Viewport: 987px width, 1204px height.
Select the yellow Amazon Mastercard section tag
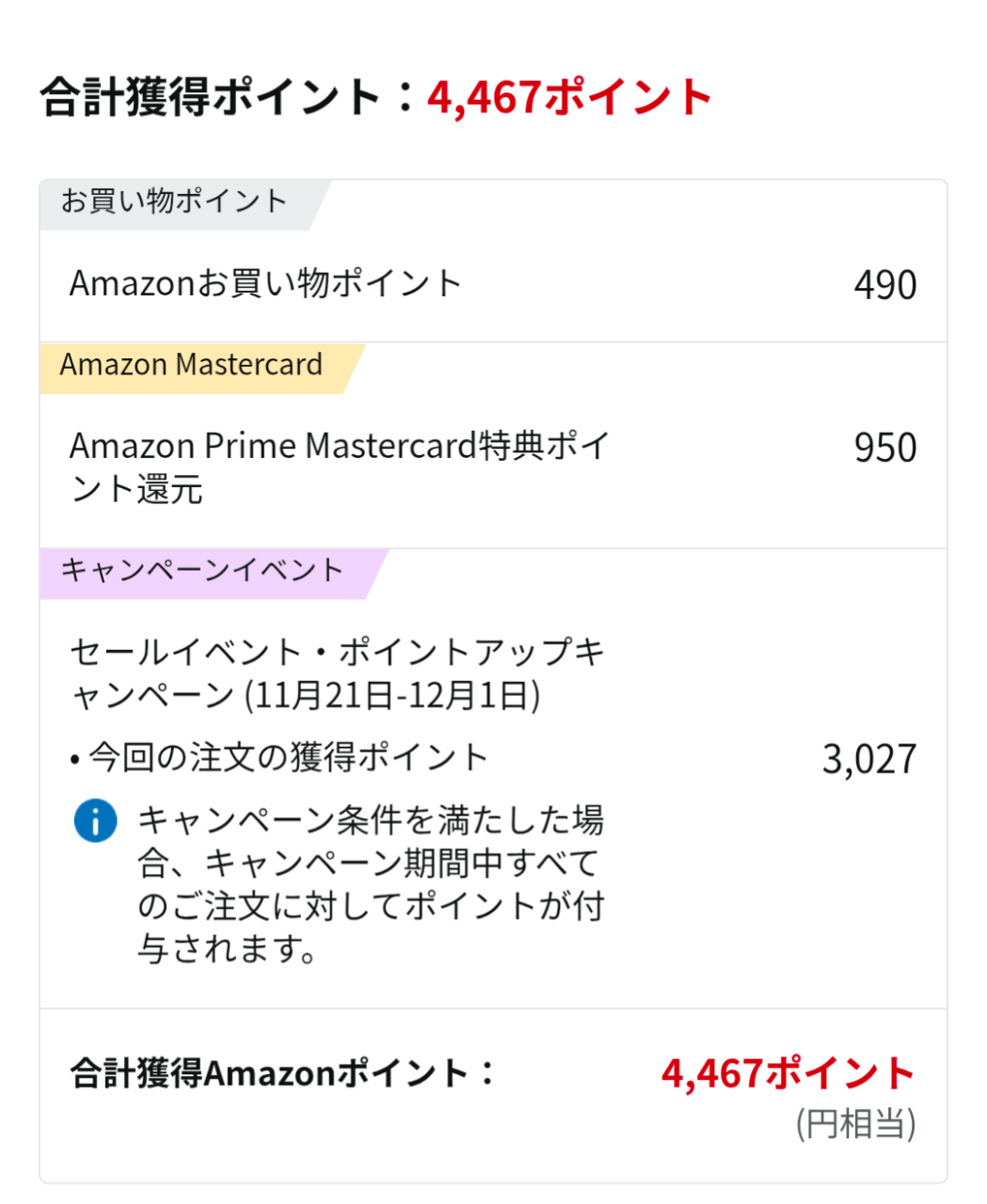191,365
